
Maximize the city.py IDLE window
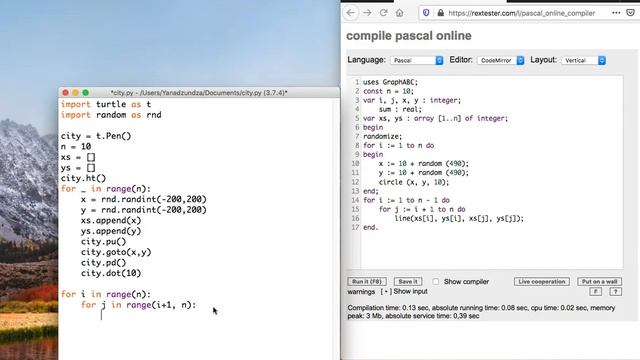click(x=85, y=93)
